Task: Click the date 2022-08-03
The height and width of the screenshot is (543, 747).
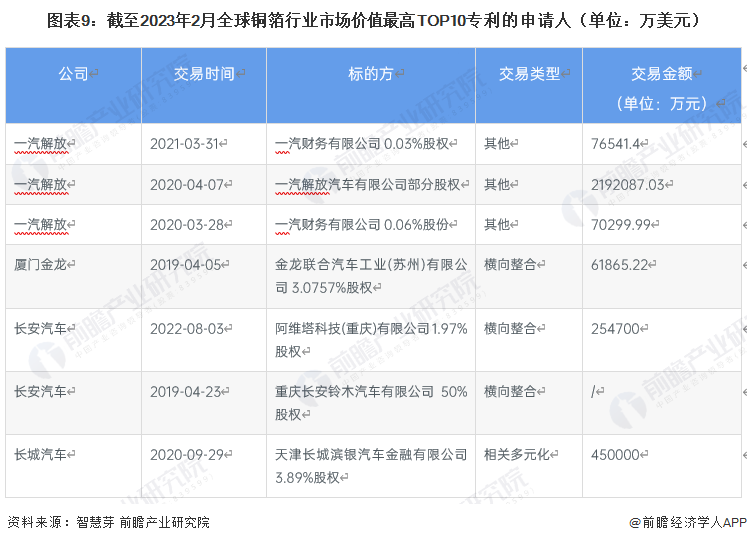Action: (187, 328)
